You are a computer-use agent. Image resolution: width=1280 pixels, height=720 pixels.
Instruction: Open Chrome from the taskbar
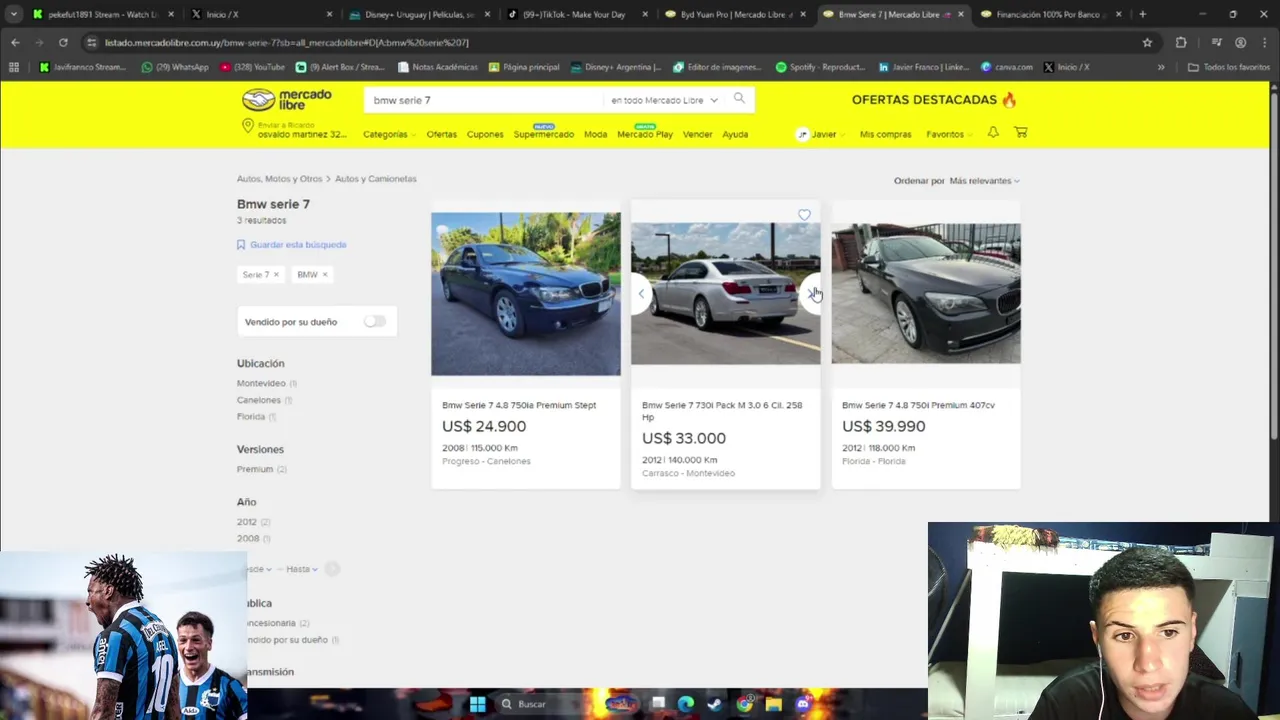click(x=744, y=704)
